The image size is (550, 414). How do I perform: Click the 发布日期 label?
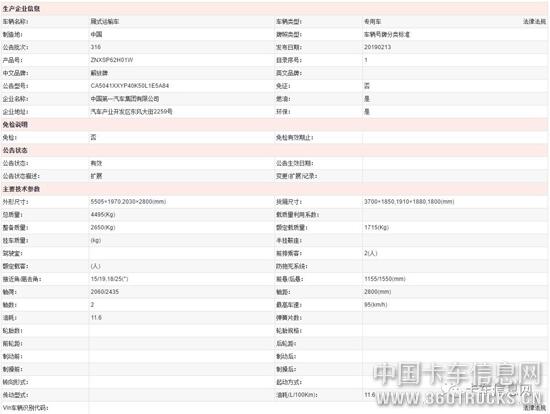coord(289,47)
